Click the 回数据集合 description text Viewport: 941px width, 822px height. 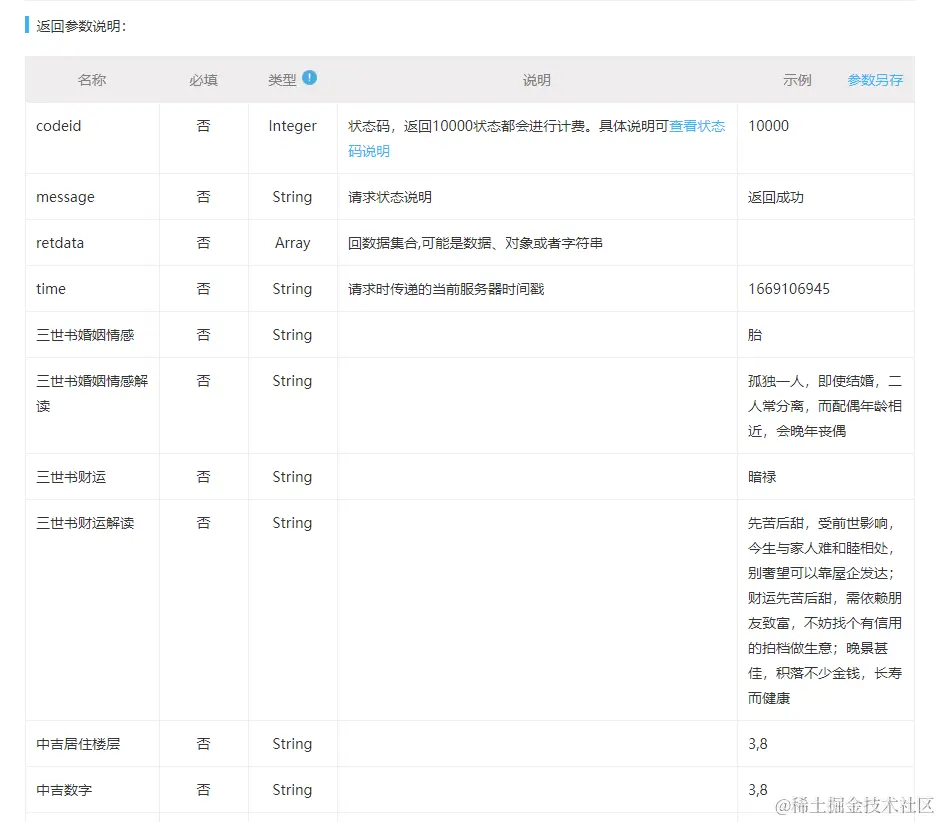click(475, 243)
